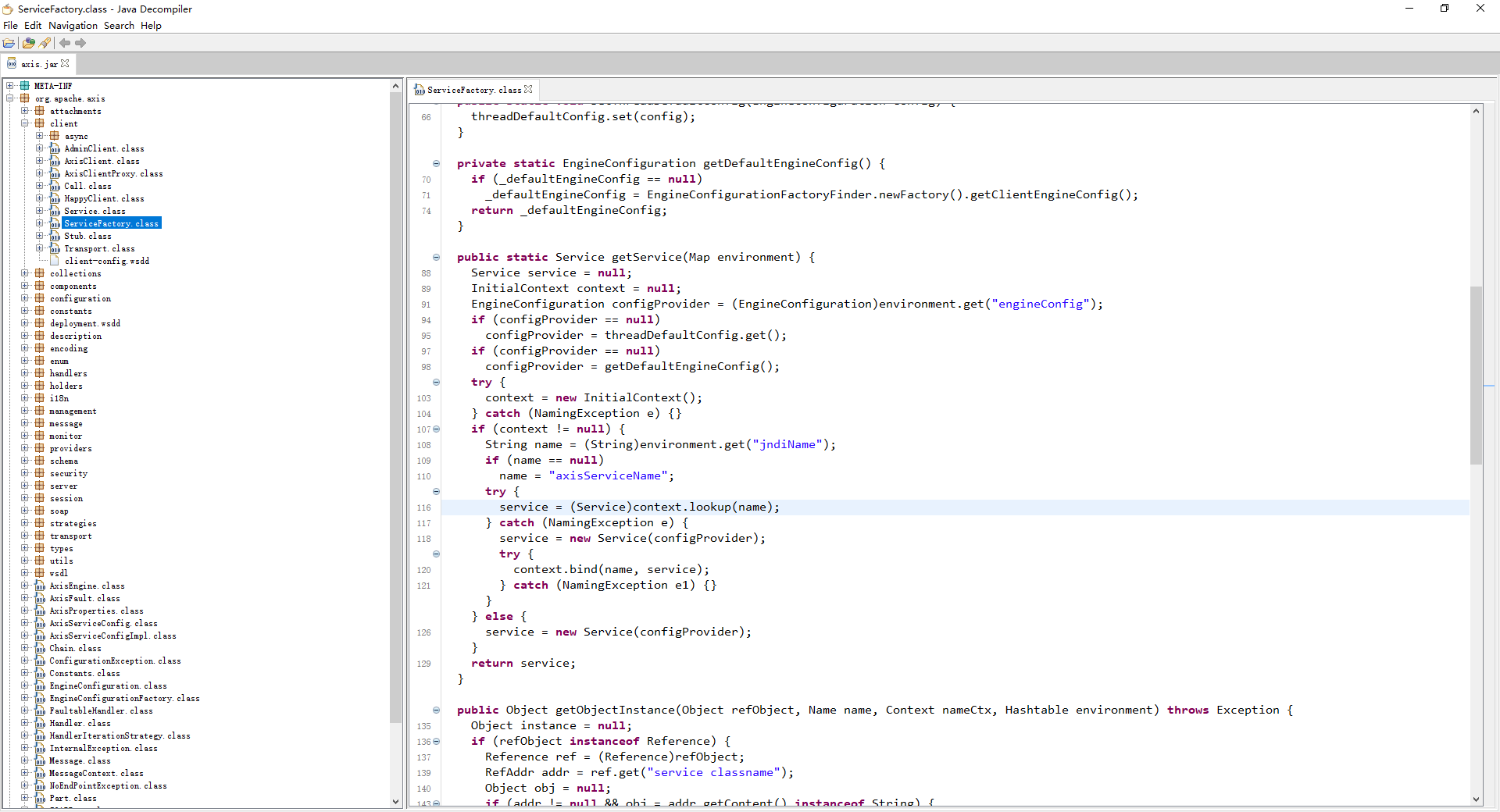Screen dimensions: 1500x812
Task: Click the Search flashlight toolbar icon
Action: 45,43
